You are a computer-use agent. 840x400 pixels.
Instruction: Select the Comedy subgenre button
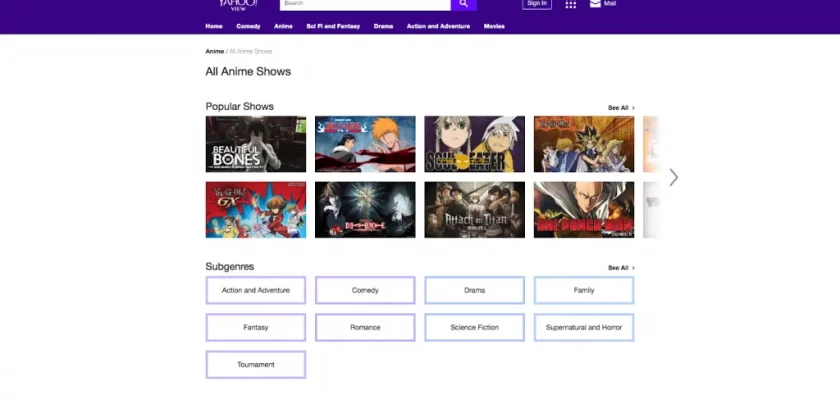tap(365, 290)
